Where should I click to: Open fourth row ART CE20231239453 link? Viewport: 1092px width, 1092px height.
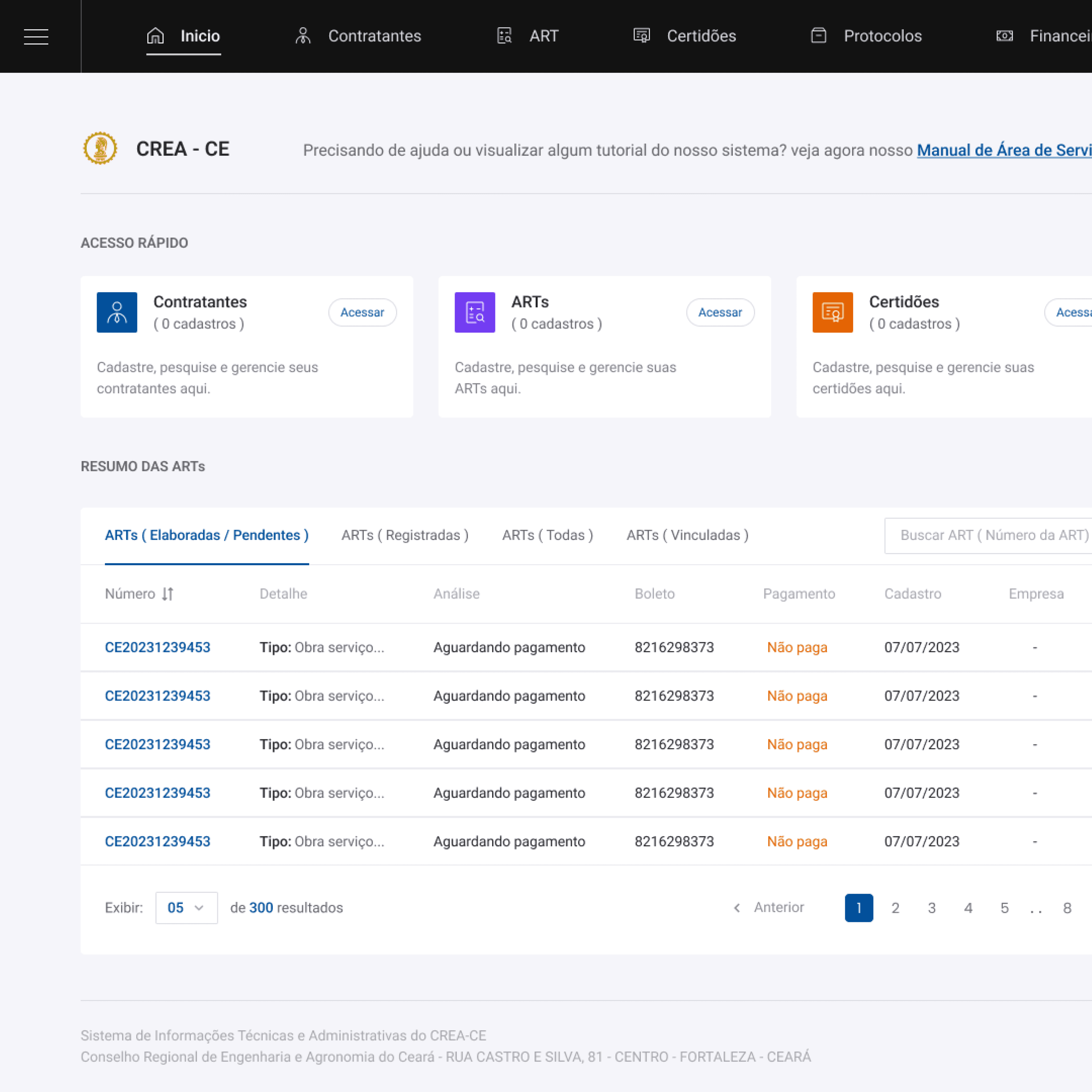158,793
